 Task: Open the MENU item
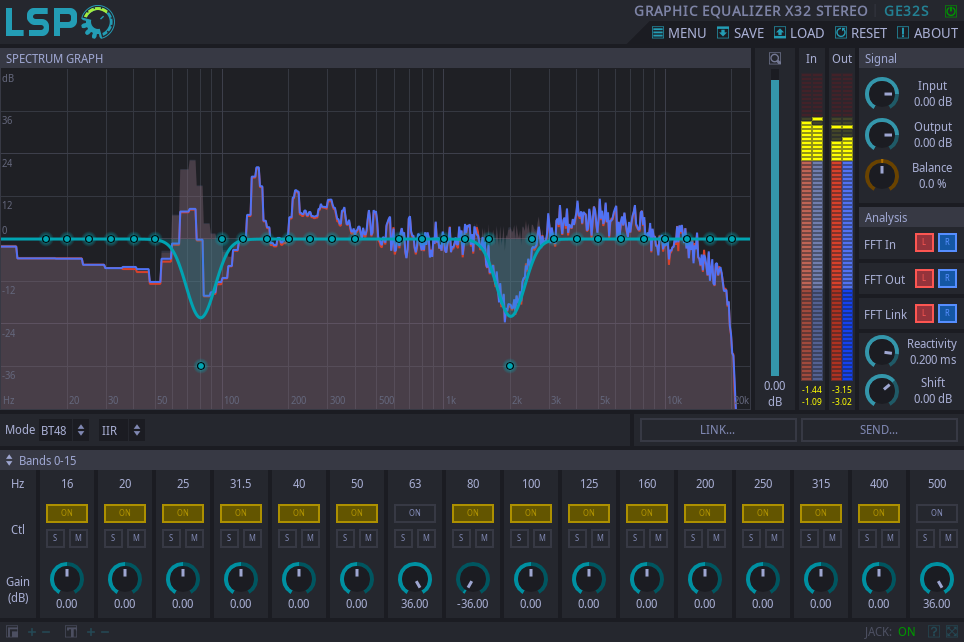pos(679,33)
